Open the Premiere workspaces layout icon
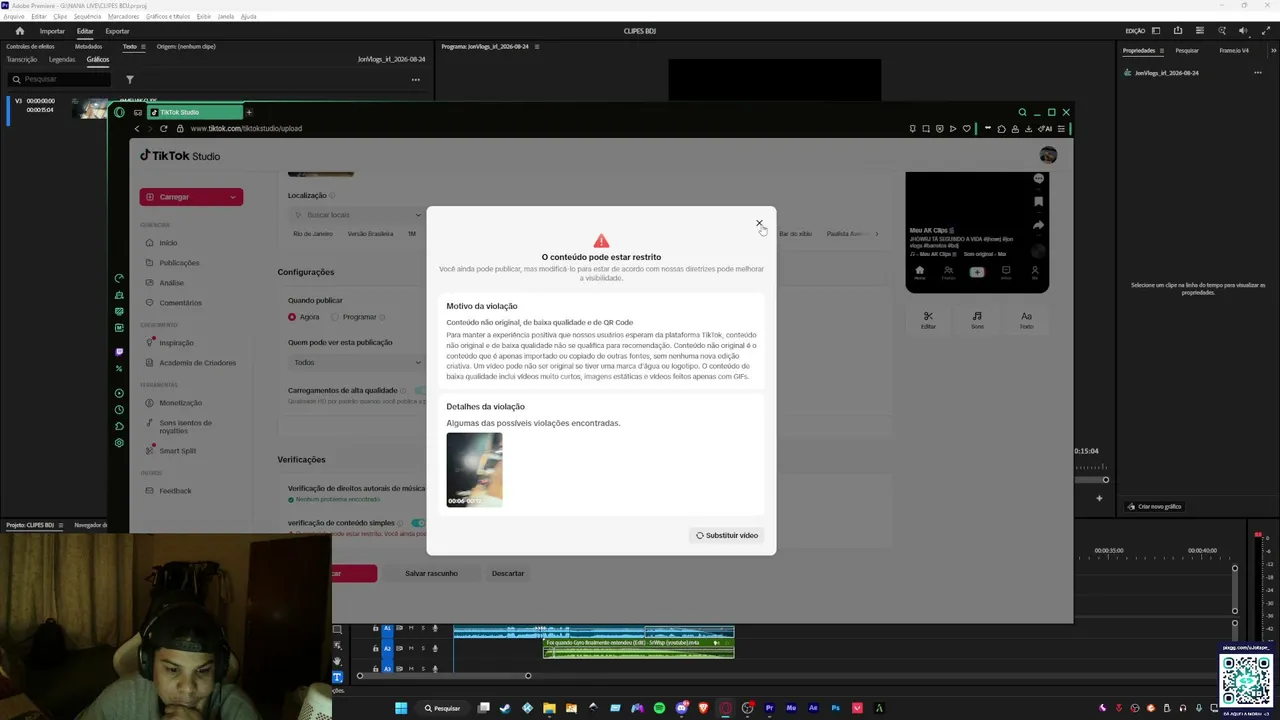 pyautogui.click(x=1155, y=31)
